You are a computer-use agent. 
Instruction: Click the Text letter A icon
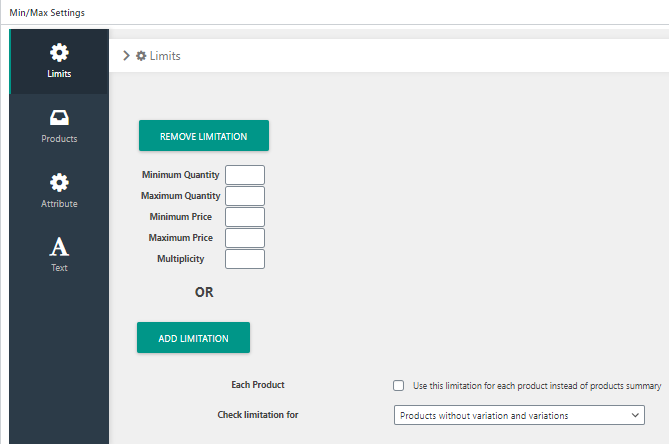point(59,247)
